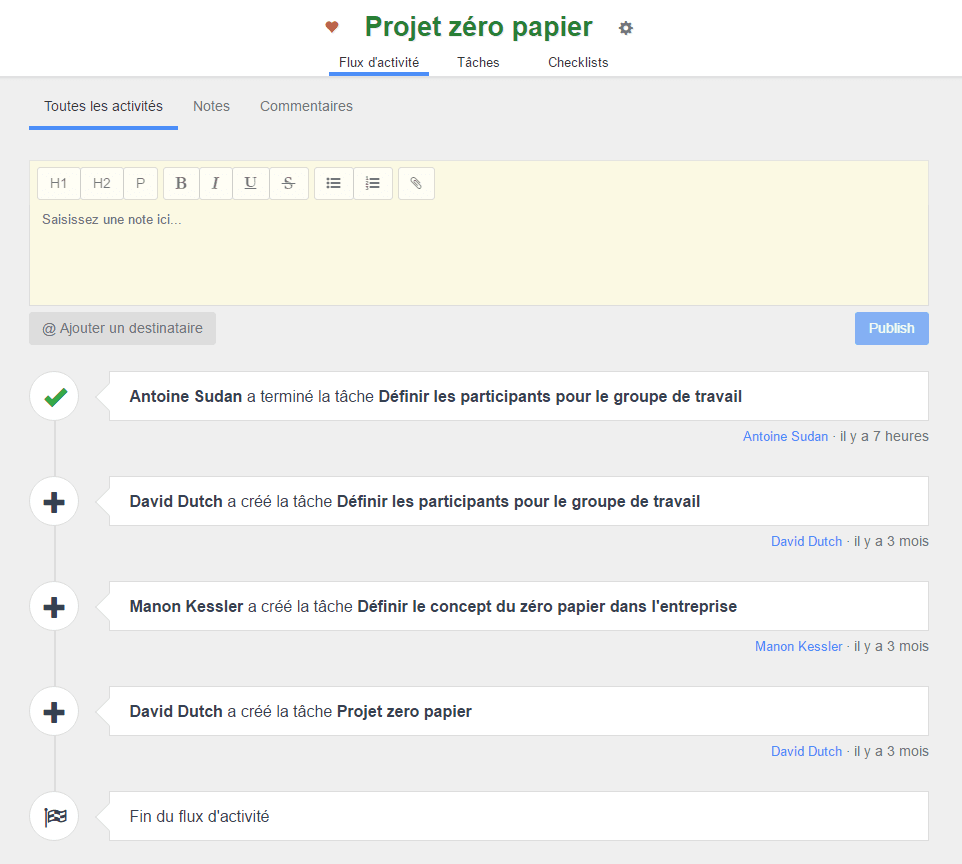Click Fin du flux d'activité text
The width and height of the screenshot is (962, 864).
click(x=199, y=817)
